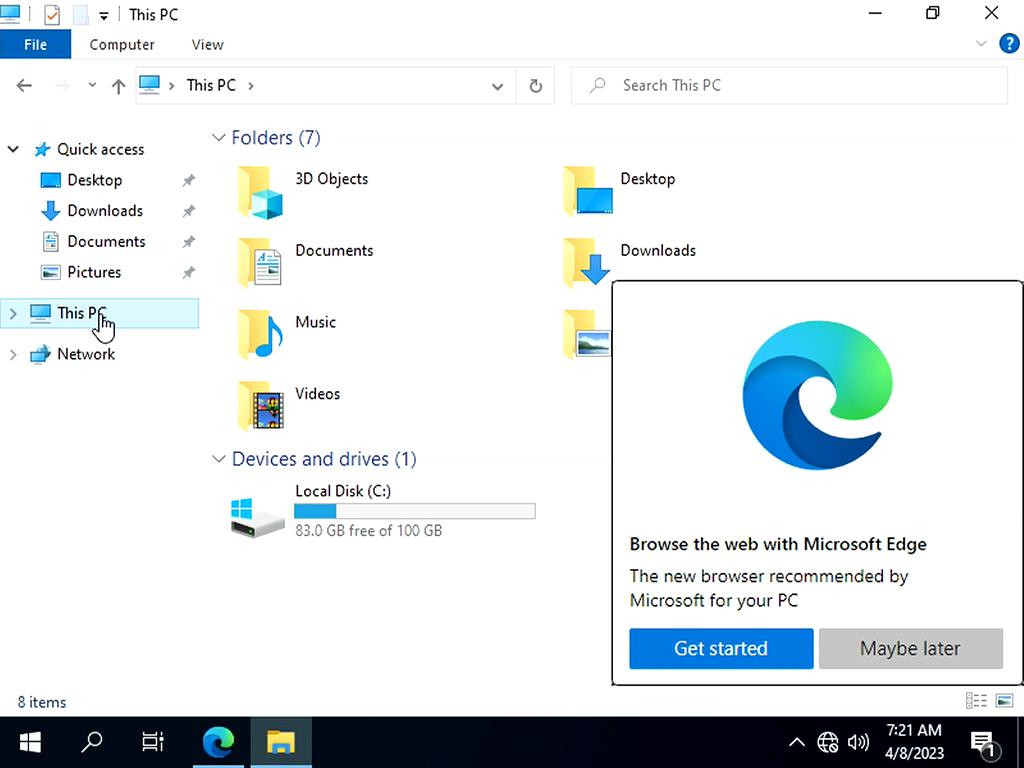Open the 3D Objects folder icon
The height and width of the screenshot is (768, 1024).
pyautogui.click(x=260, y=191)
